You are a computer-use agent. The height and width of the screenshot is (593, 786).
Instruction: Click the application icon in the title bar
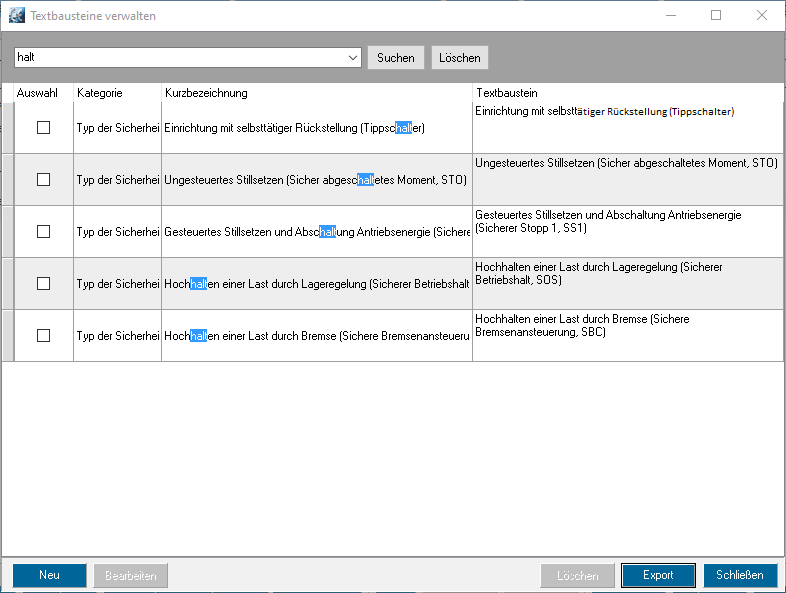tap(16, 16)
